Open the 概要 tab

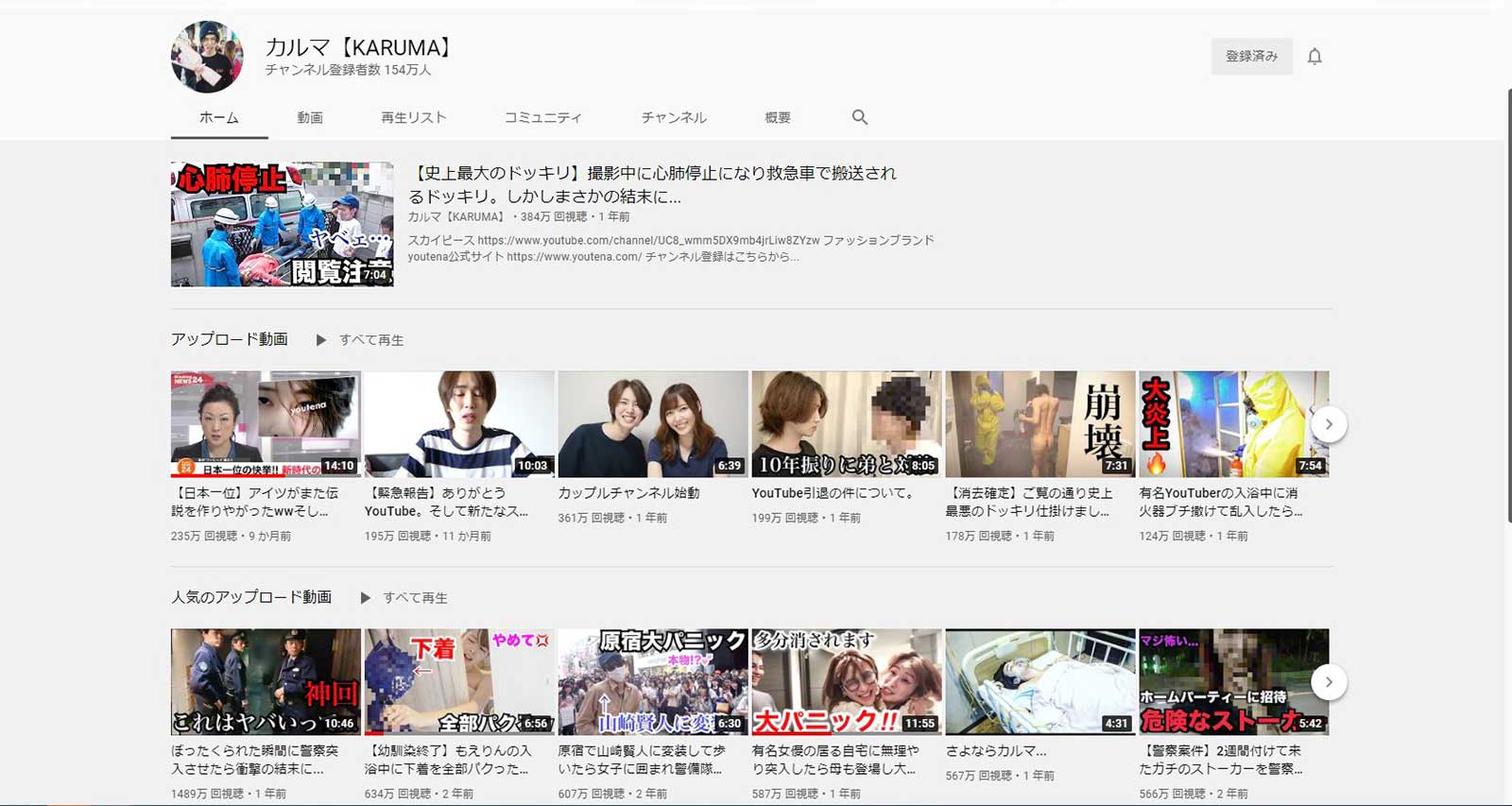pos(778,118)
